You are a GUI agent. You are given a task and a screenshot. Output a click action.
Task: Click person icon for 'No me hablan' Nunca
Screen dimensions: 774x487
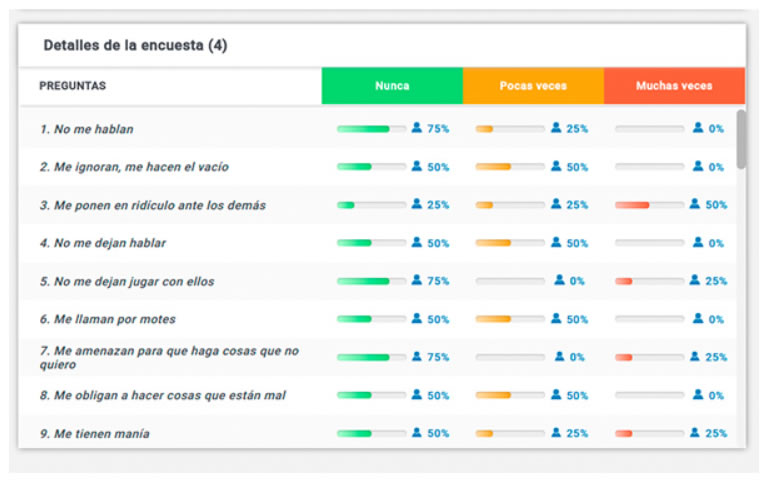point(417,128)
